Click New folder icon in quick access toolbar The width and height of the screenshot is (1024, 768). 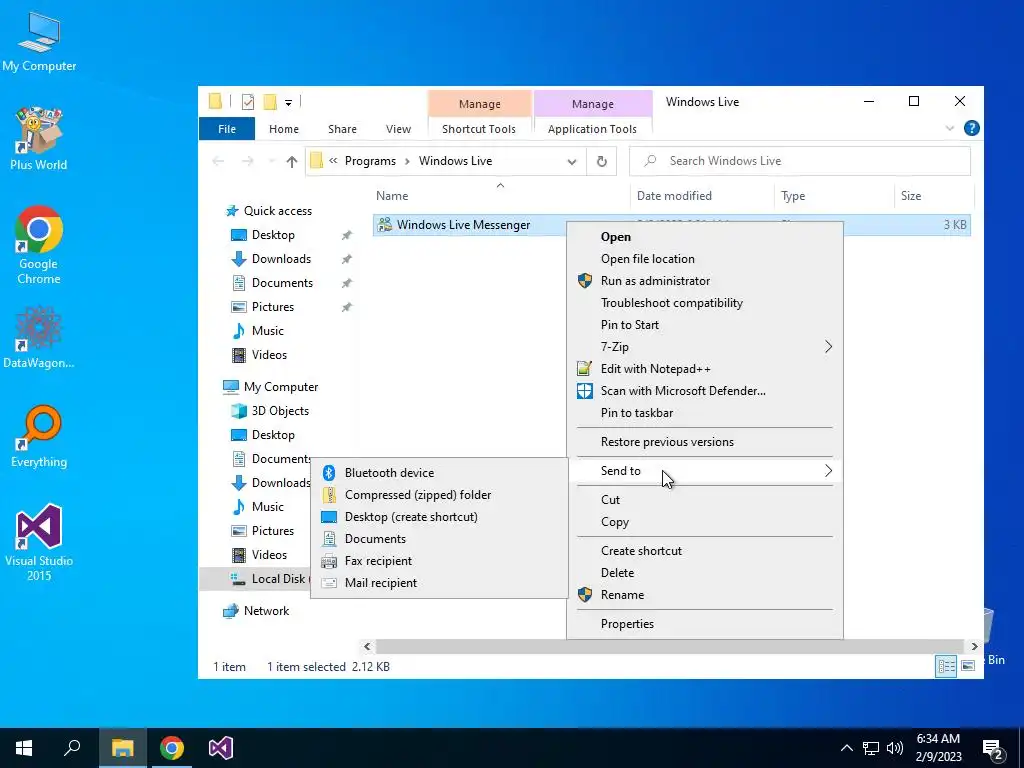270,102
